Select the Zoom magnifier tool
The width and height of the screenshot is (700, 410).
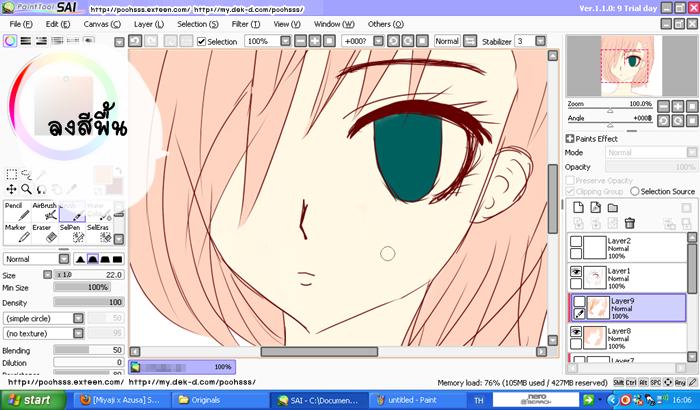point(26,189)
